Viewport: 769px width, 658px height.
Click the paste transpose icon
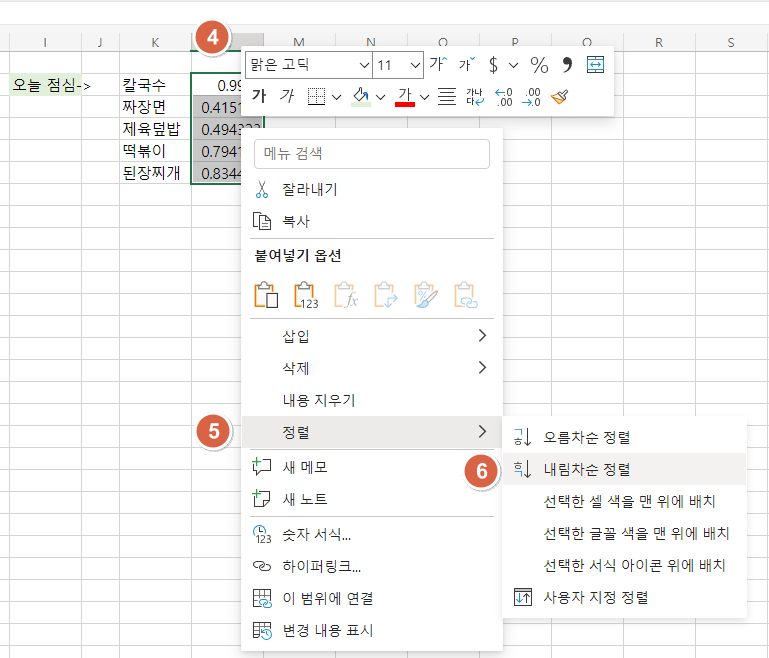[386, 295]
